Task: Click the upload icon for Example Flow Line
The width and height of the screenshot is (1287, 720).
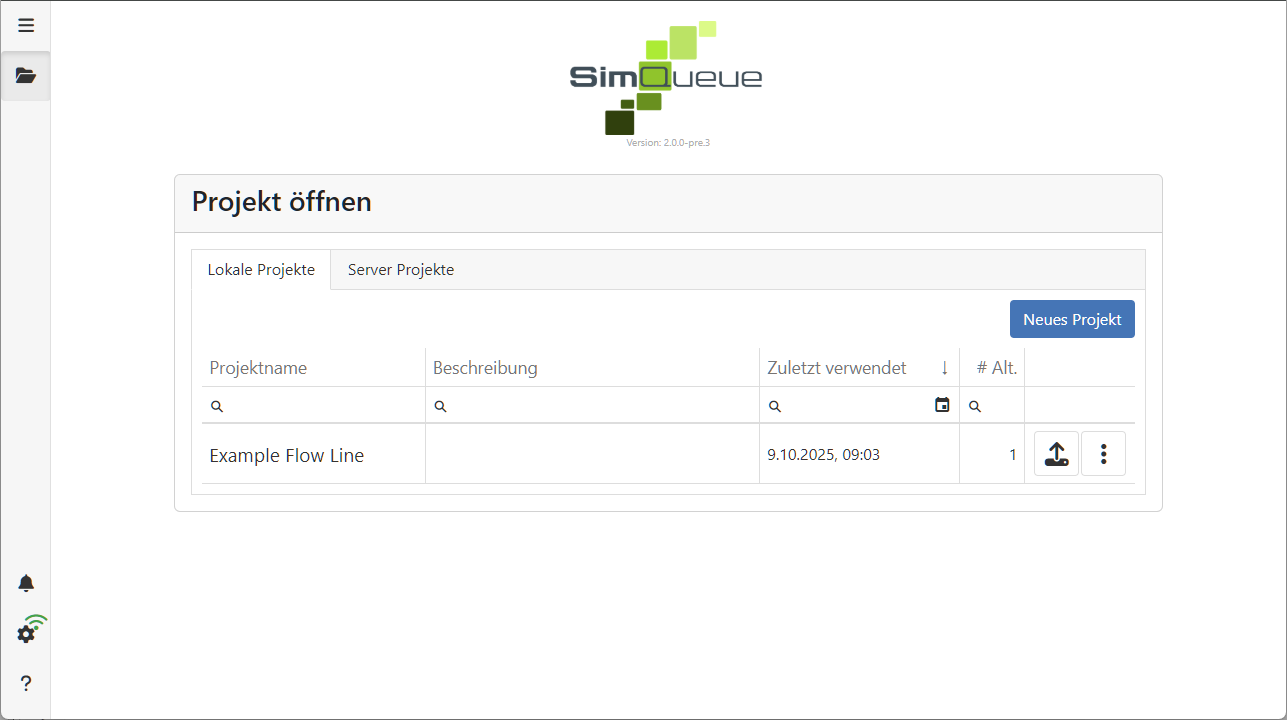Action: click(1056, 454)
